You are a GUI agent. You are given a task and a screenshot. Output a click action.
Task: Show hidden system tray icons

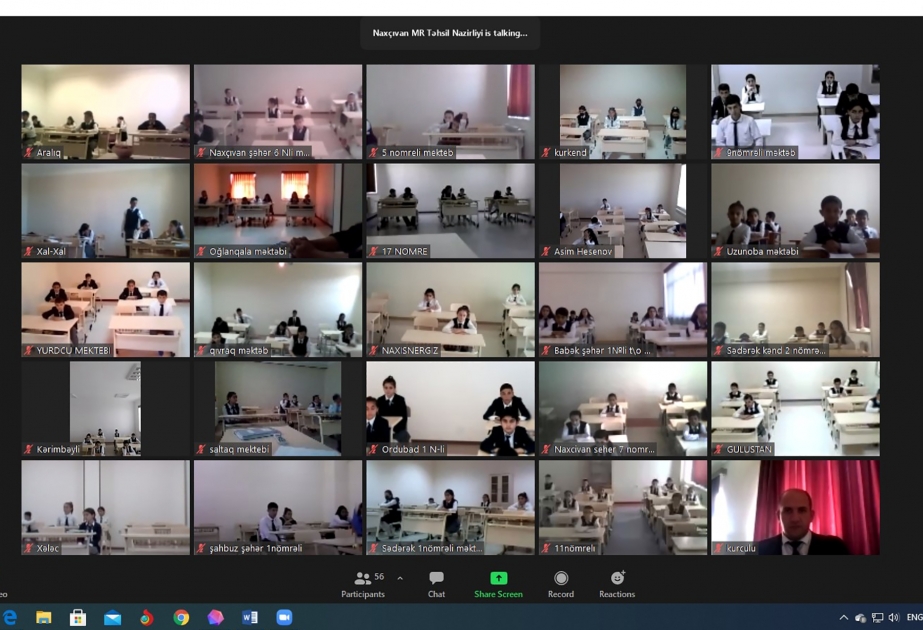(x=844, y=617)
